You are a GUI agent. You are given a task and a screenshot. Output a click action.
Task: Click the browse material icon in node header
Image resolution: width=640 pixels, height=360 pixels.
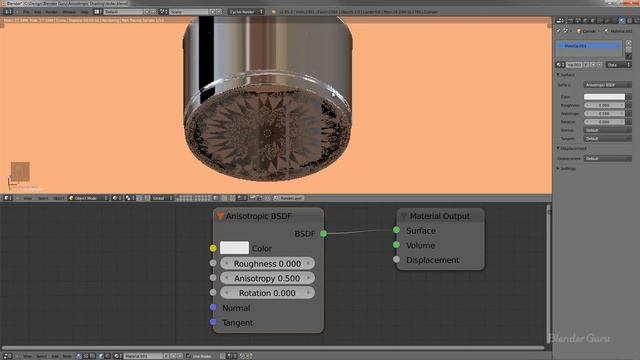pos(118,356)
